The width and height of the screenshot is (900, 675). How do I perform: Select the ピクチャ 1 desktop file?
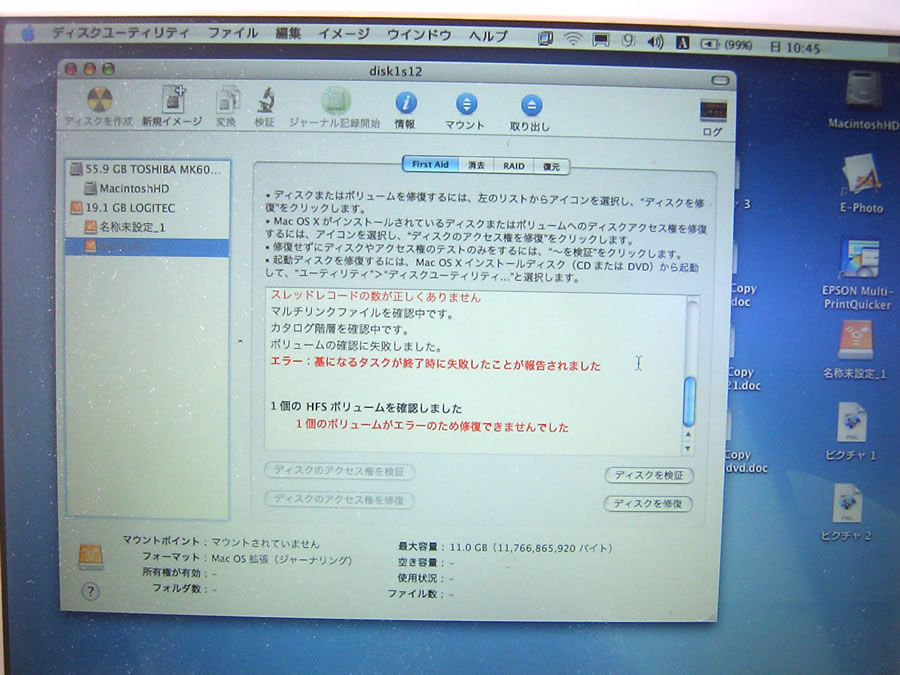point(852,422)
